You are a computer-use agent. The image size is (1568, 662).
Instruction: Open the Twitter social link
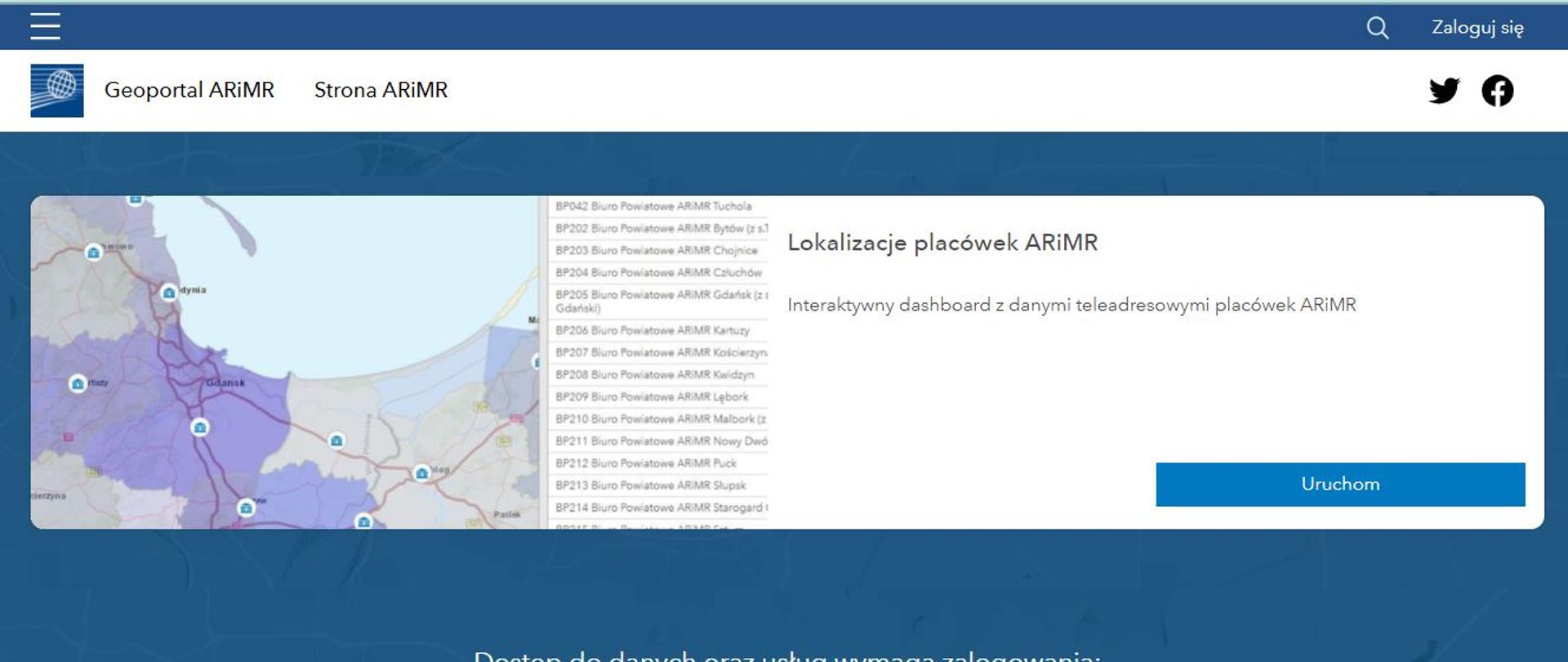(1444, 90)
